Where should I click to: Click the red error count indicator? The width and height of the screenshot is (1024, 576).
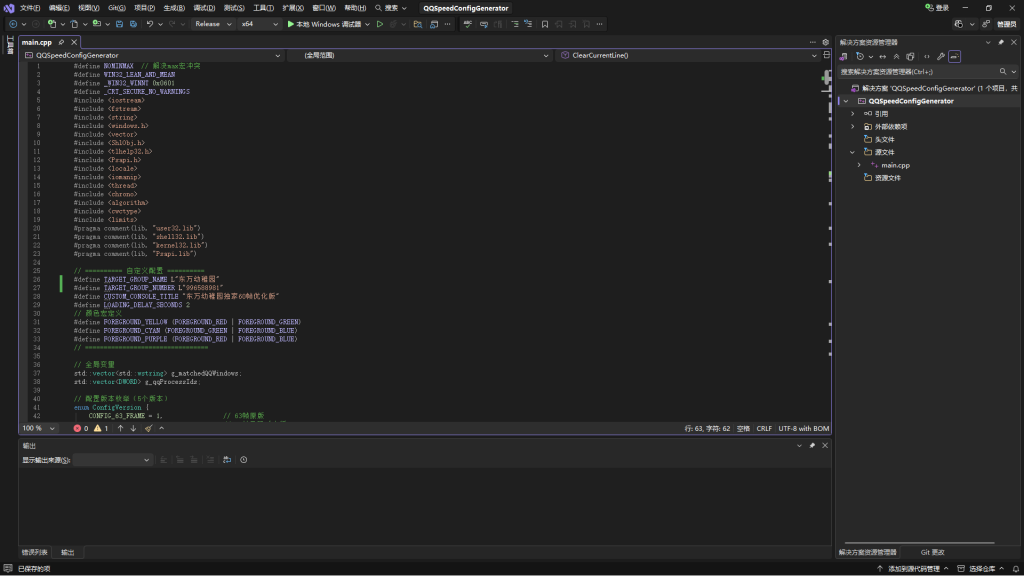coord(81,428)
